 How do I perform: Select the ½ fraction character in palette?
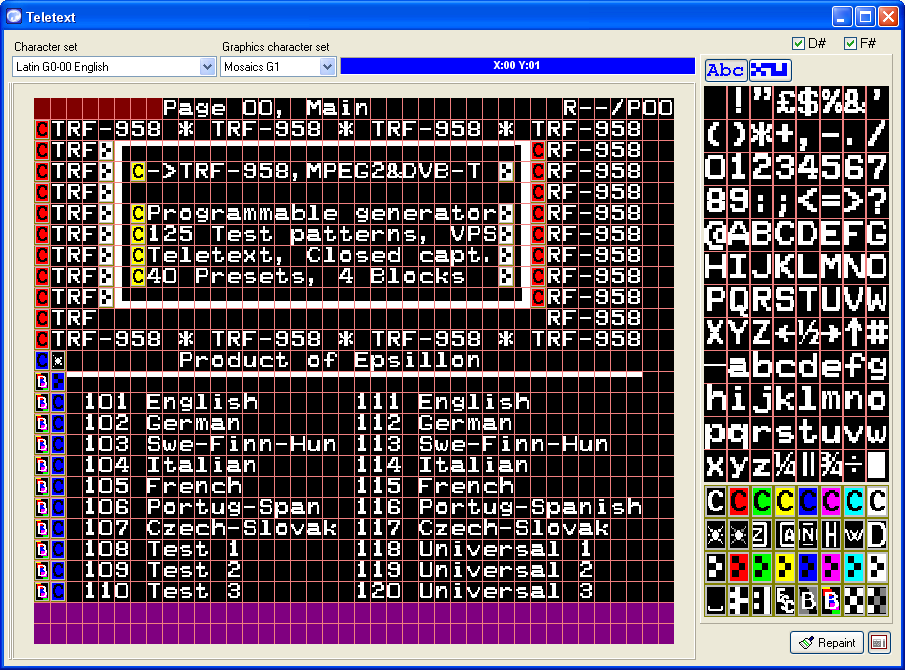coord(808,333)
